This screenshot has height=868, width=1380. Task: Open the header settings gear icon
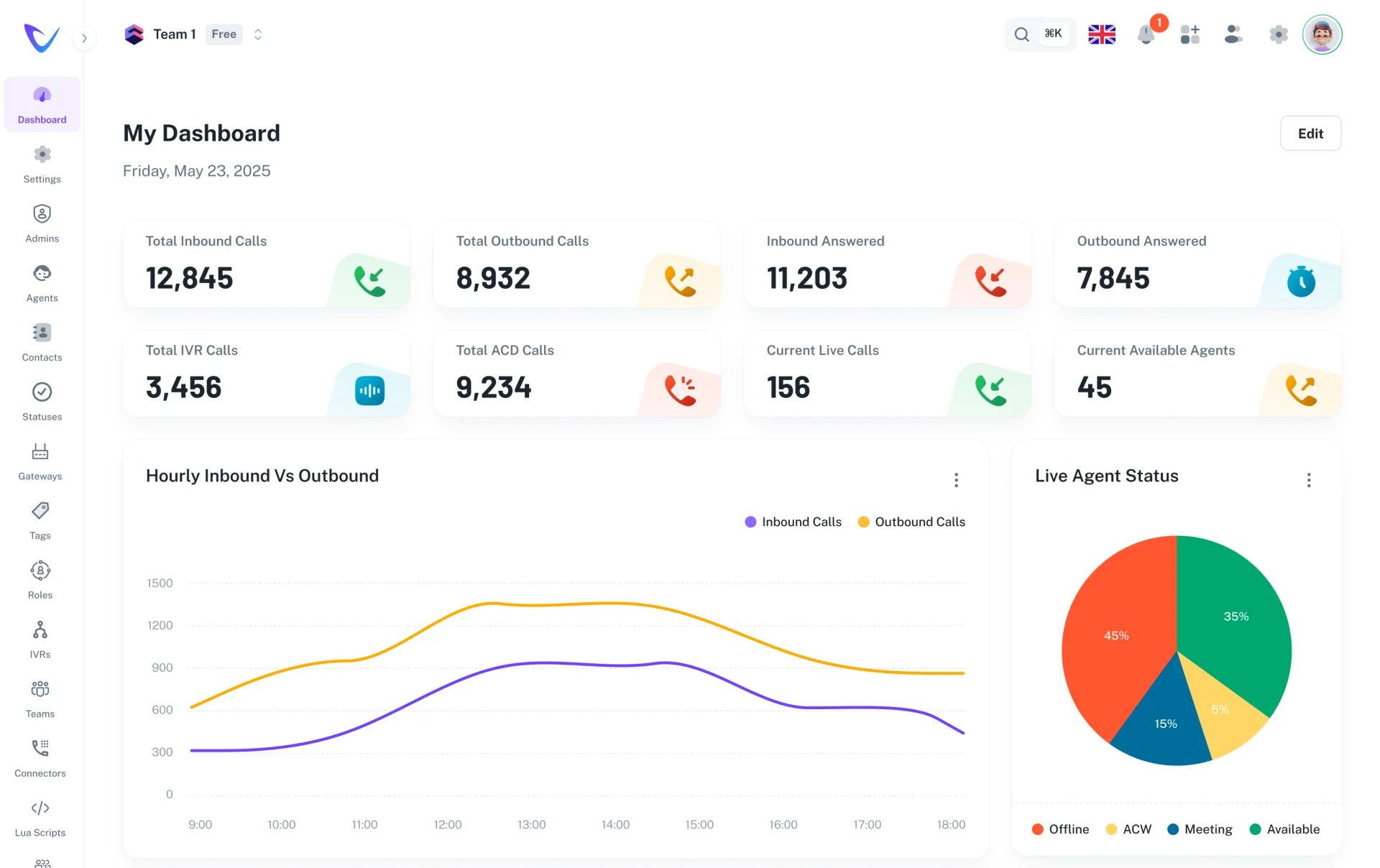1278,34
